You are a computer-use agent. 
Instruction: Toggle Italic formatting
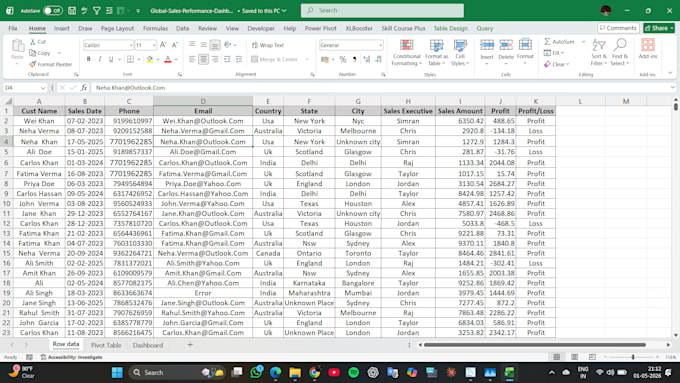click(x=100, y=59)
